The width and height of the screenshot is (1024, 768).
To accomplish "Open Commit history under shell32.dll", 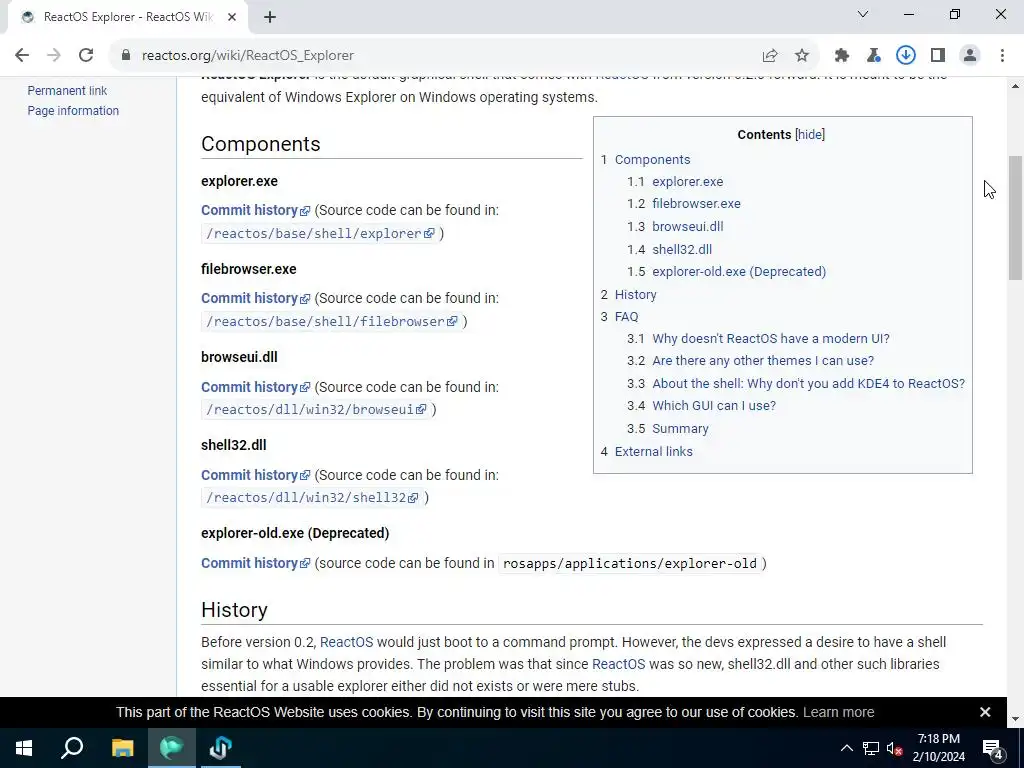I will point(255,475).
